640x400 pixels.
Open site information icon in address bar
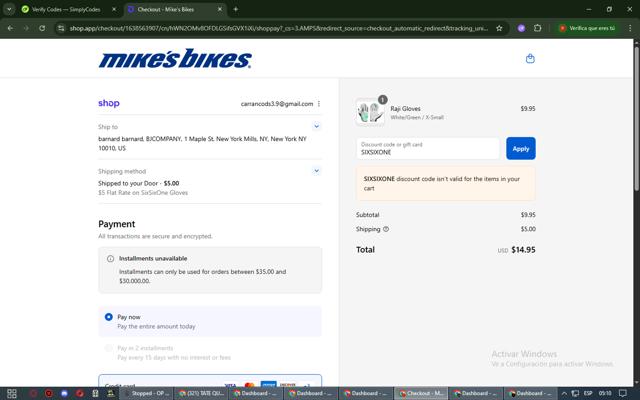(61, 28)
